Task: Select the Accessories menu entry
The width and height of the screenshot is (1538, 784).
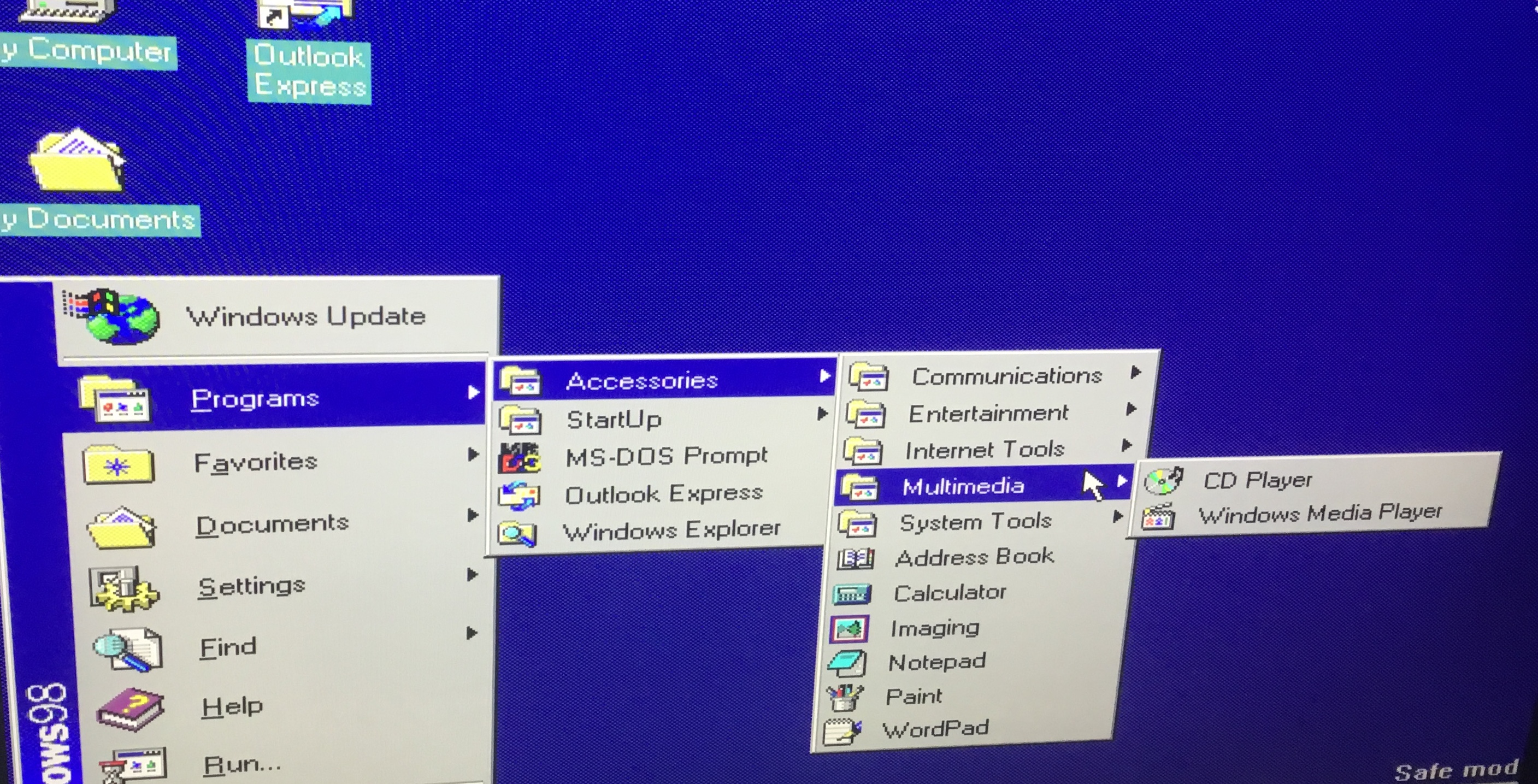Action: pyautogui.click(x=663, y=380)
